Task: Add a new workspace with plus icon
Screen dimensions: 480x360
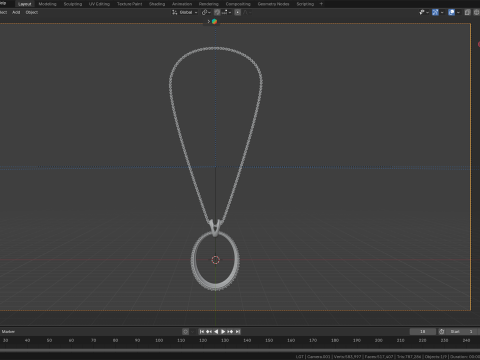Action: (x=321, y=4)
